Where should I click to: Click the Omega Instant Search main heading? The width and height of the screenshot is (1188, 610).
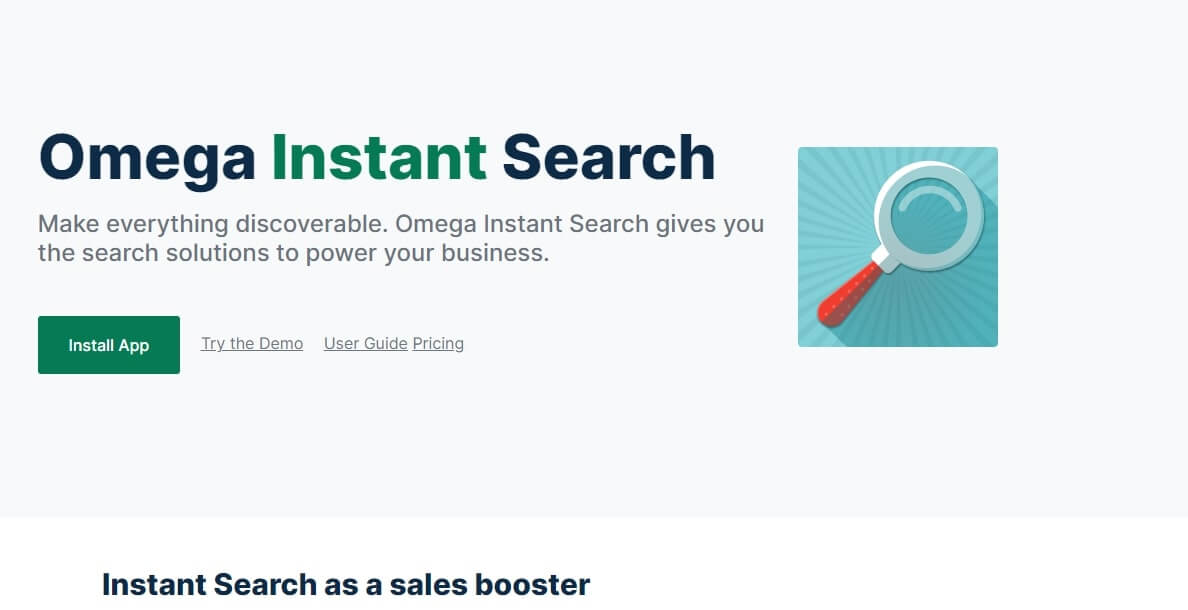pyautogui.click(x=377, y=157)
